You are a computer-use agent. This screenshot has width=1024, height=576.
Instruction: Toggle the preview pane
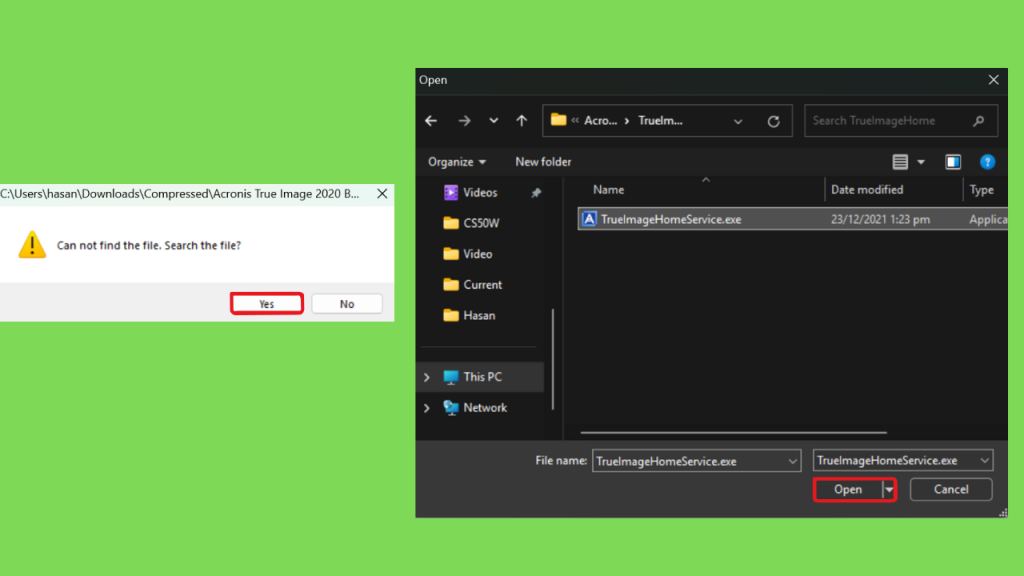click(x=953, y=162)
